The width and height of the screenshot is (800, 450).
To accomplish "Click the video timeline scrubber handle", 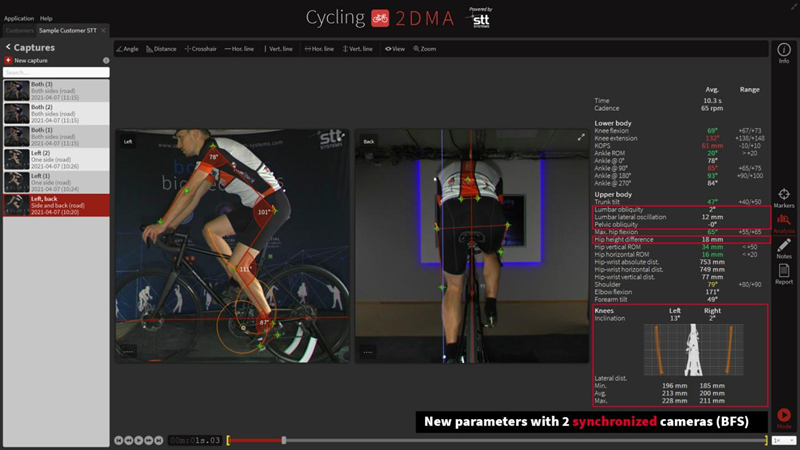I will (284, 440).
